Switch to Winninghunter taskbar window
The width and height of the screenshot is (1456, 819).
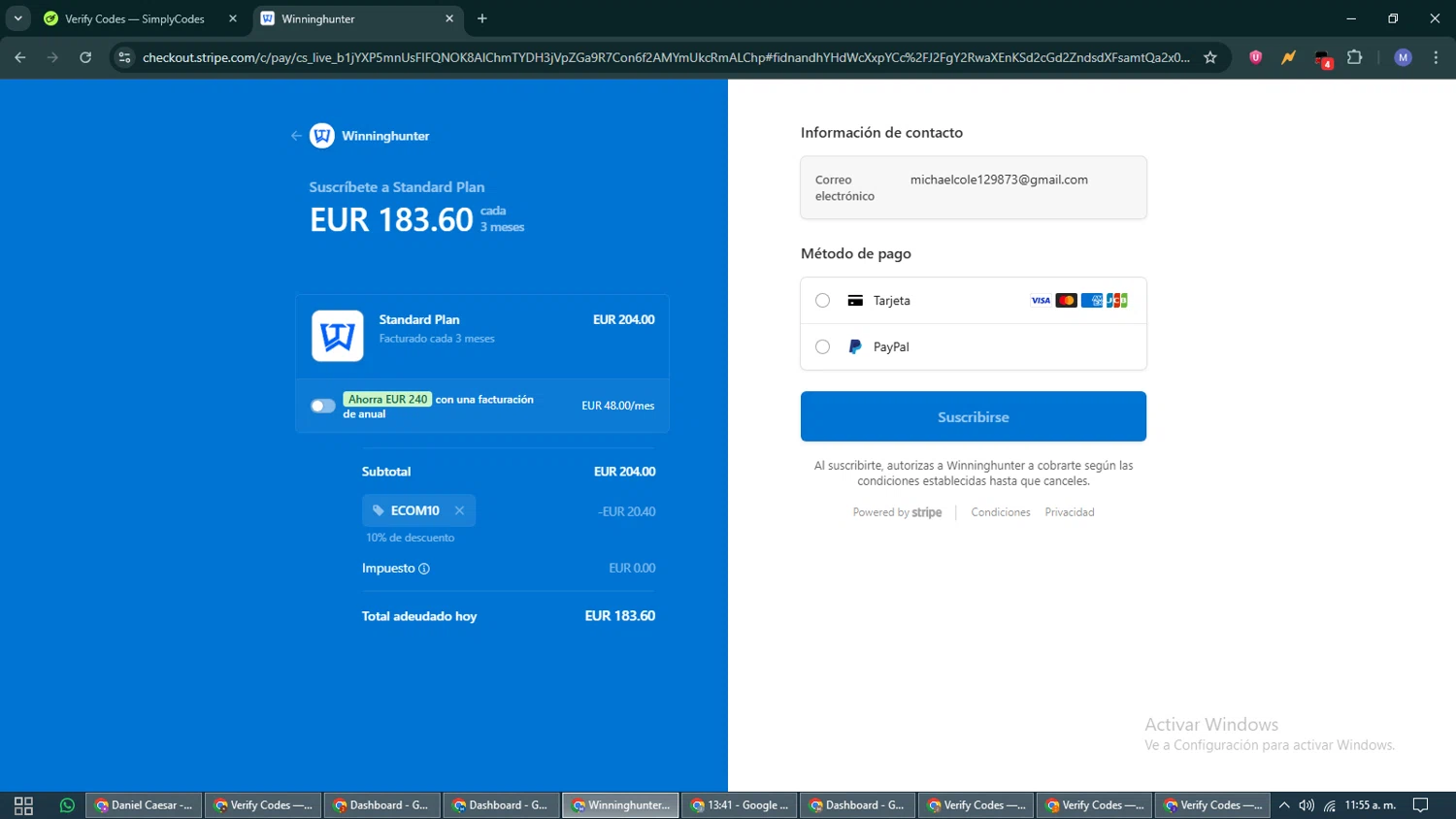coord(620,805)
